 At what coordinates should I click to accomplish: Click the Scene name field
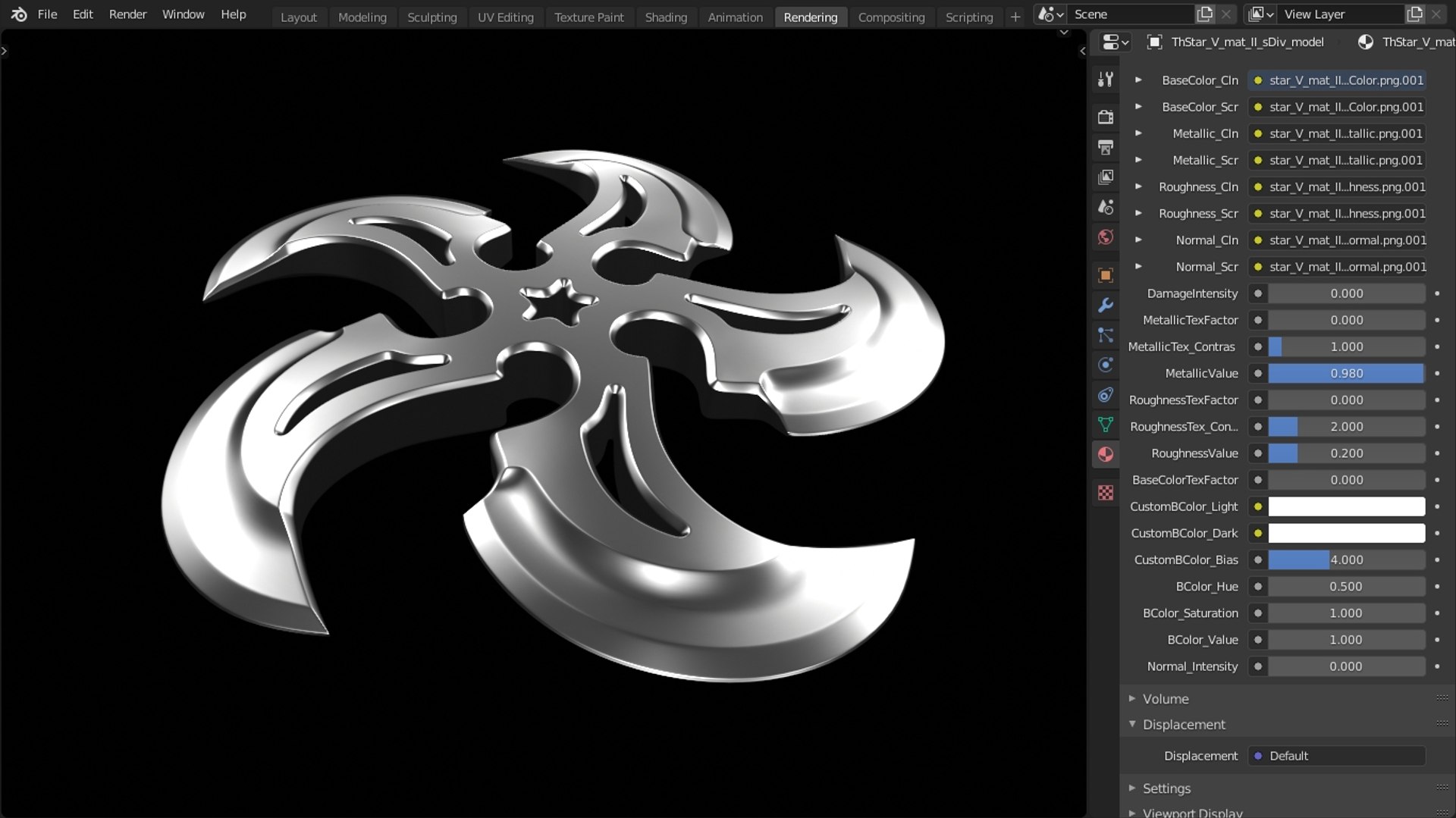[1130, 14]
